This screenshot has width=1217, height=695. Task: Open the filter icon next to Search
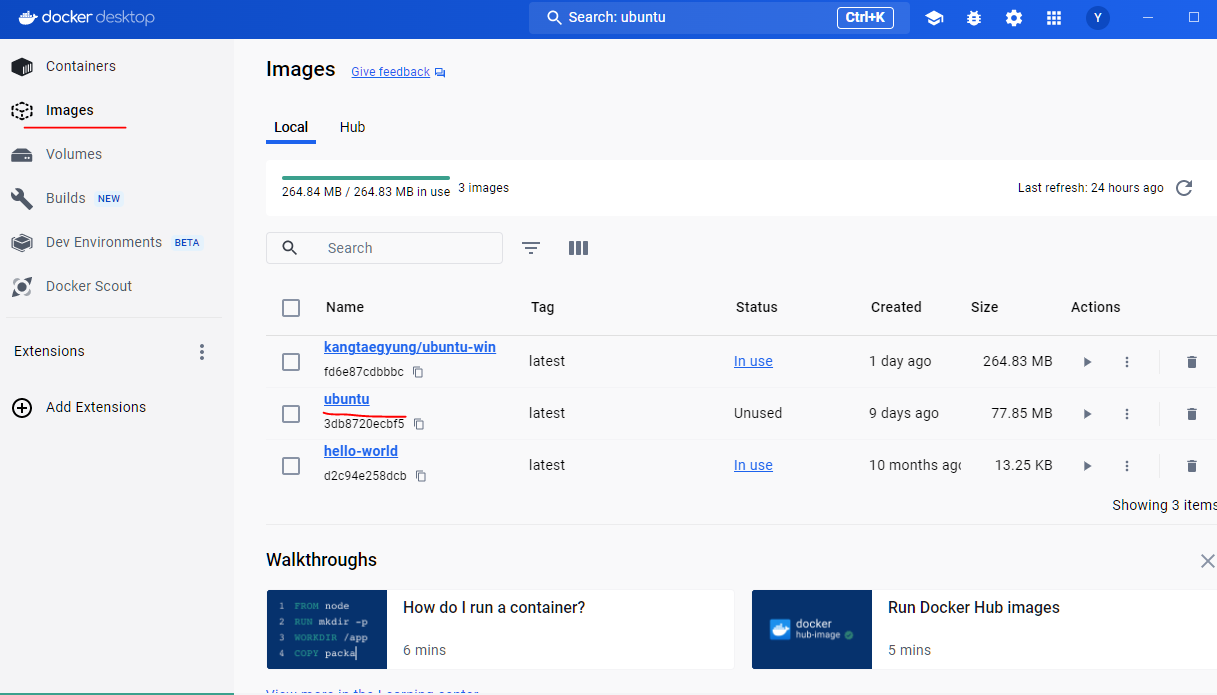pos(531,248)
